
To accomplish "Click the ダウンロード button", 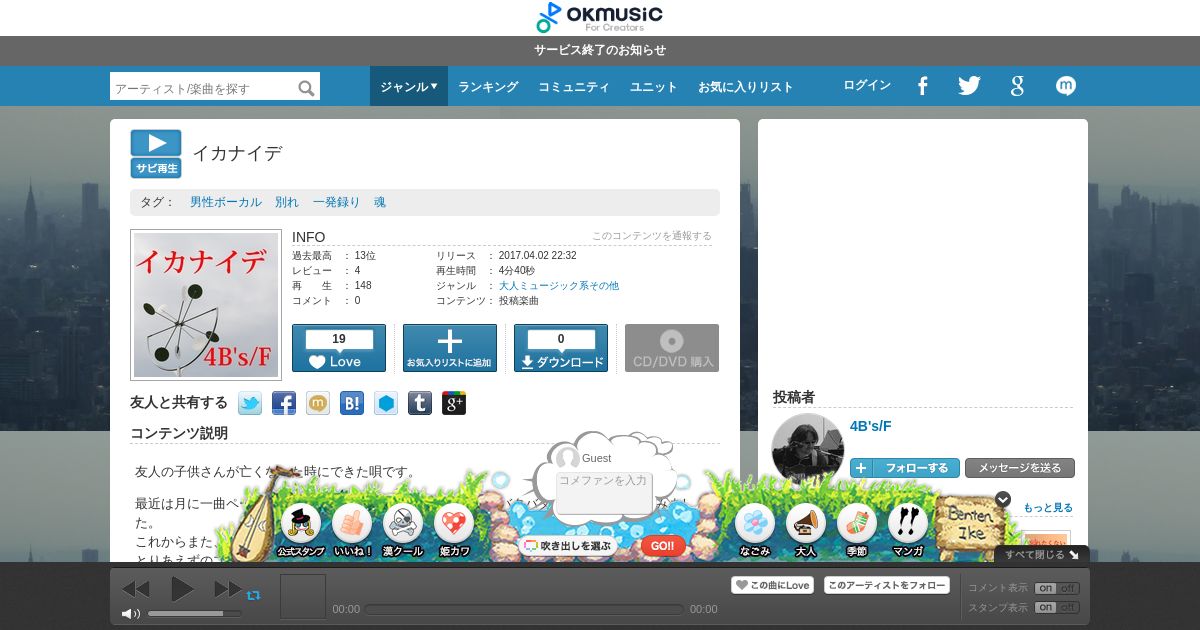I will coord(561,348).
